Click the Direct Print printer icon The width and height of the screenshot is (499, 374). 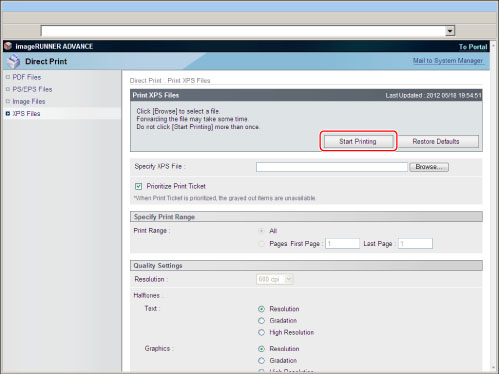click(14, 61)
